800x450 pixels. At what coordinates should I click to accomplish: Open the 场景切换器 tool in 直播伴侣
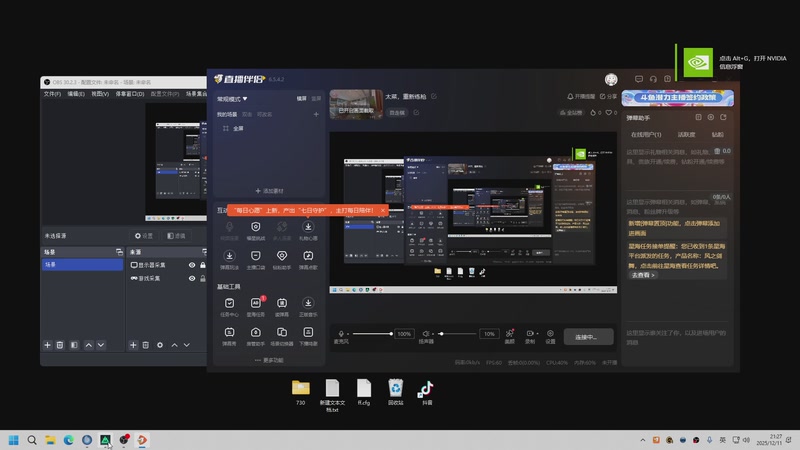coord(282,336)
